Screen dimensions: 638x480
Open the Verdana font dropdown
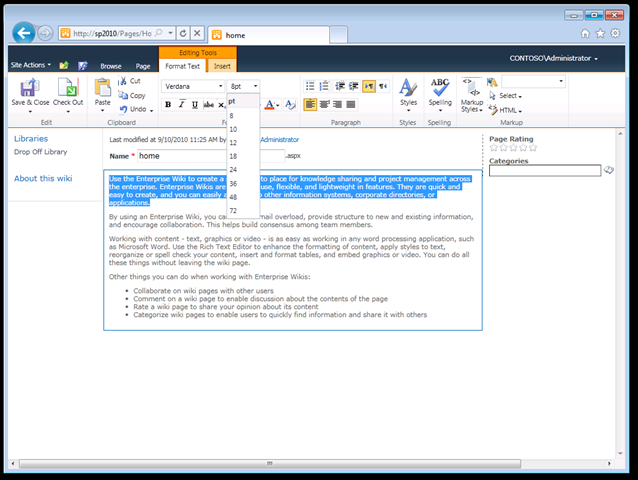pyautogui.click(x=193, y=86)
